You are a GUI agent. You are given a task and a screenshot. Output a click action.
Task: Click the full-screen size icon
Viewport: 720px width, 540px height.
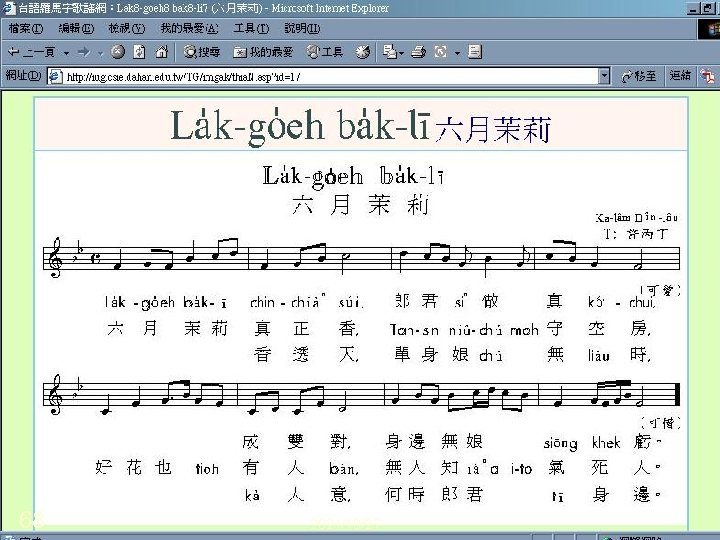pyautogui.click(x=440, y=52)
